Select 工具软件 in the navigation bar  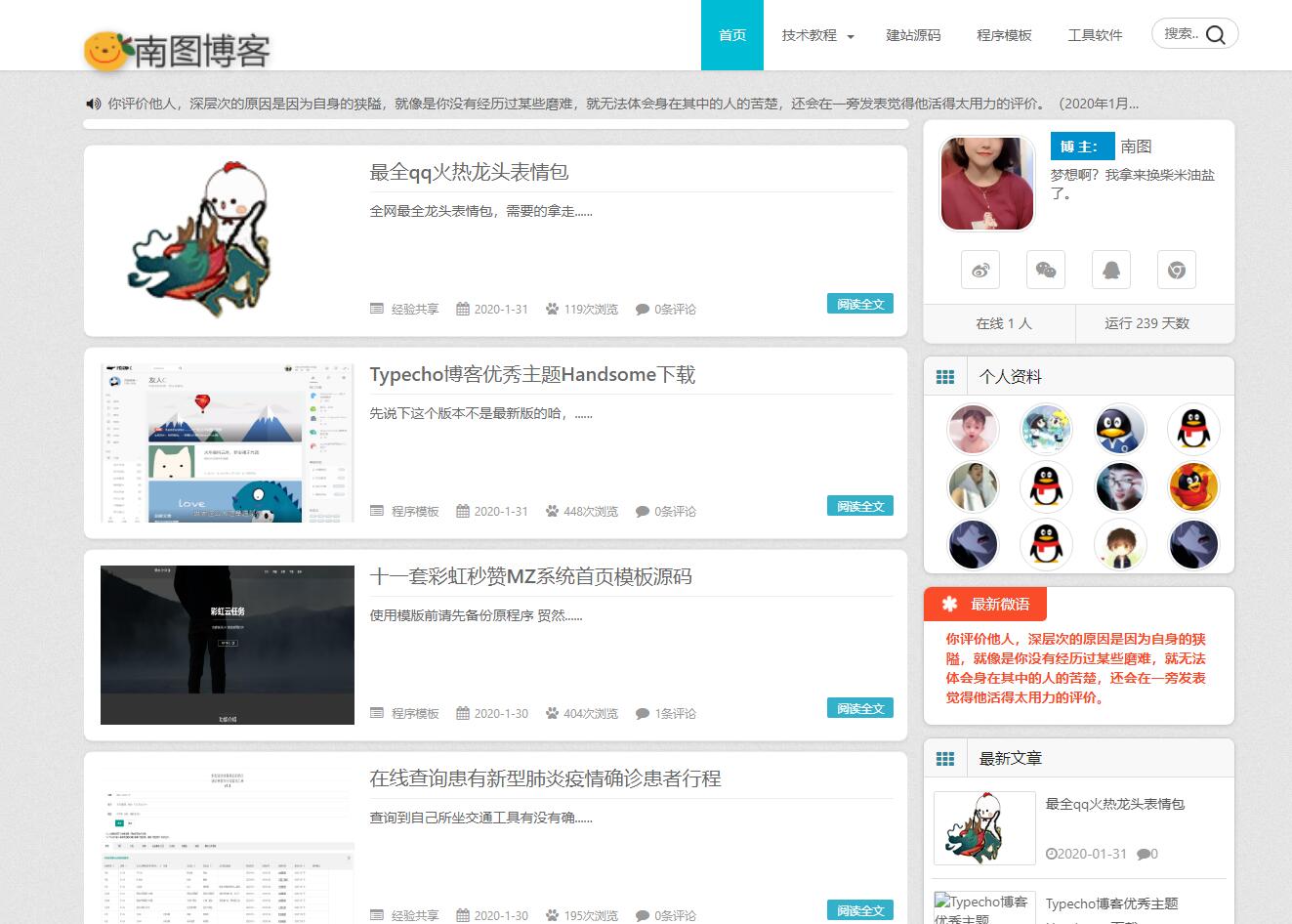tap(1095, 35)
